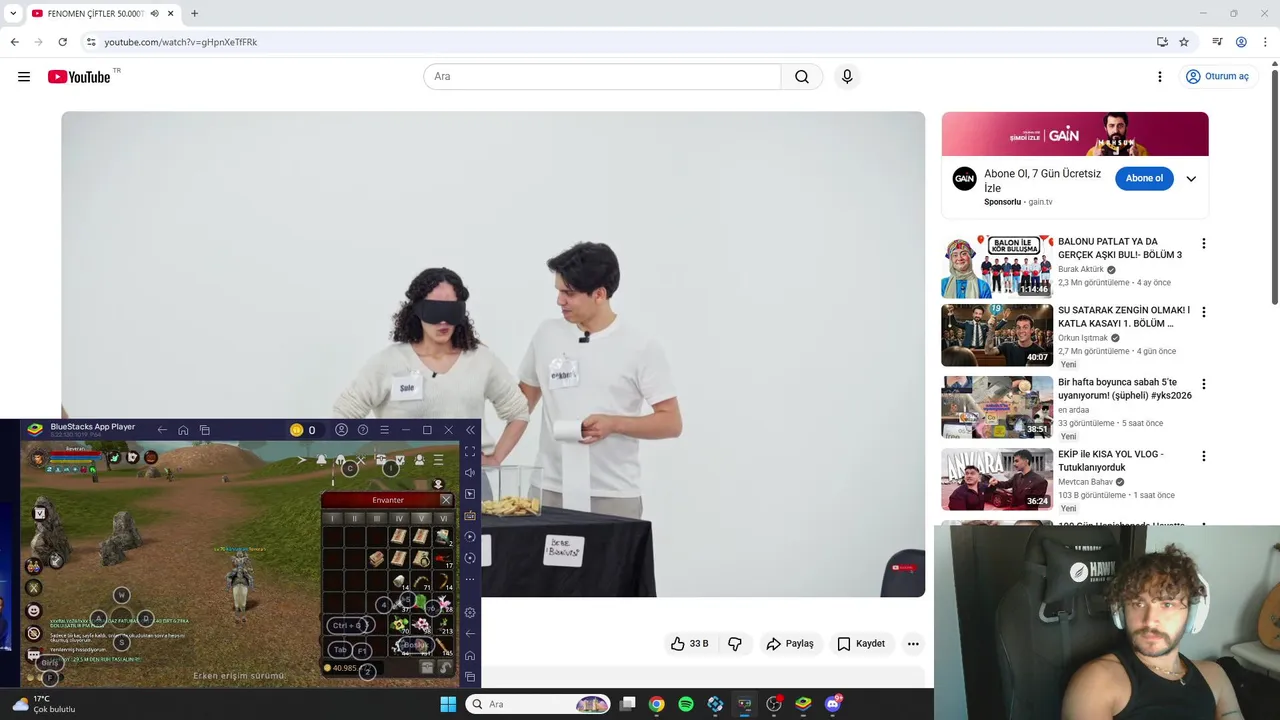Open options for BALONU PATLAT video
The width and height of the screenshot is (1280, 720).
[1204, 243]
